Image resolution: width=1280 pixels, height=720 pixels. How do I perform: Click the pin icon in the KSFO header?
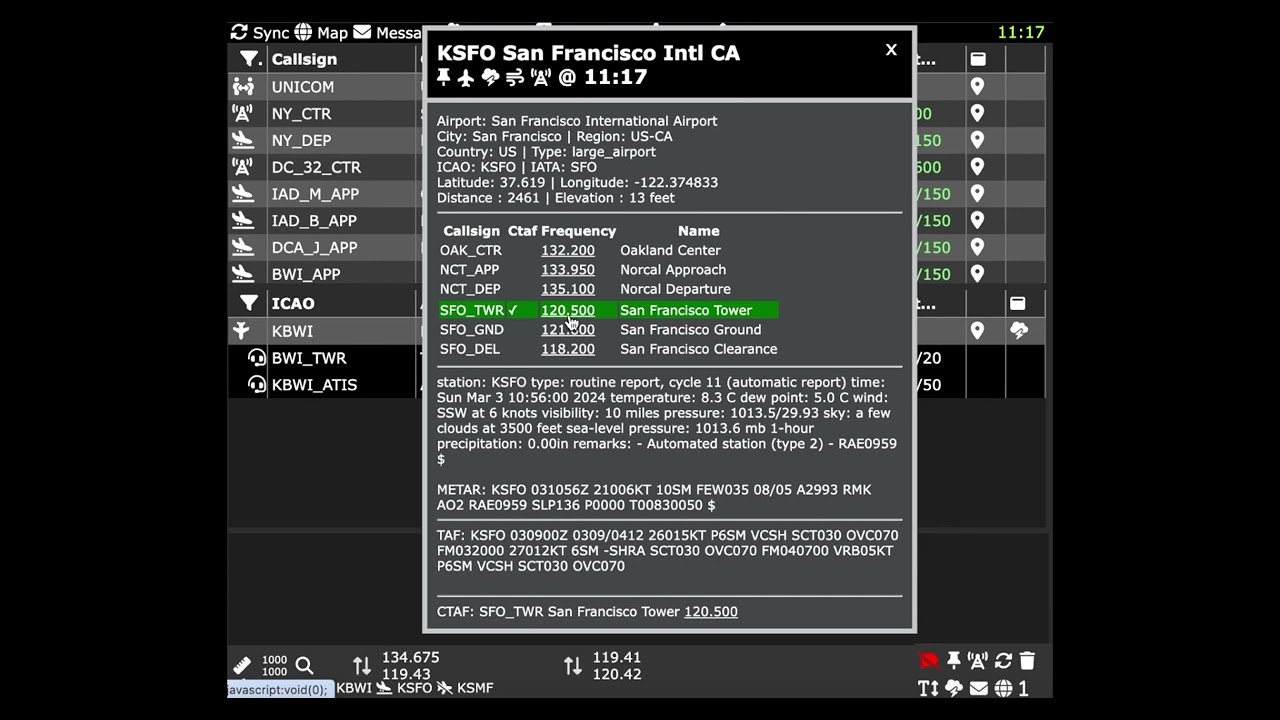click(443, 76)
